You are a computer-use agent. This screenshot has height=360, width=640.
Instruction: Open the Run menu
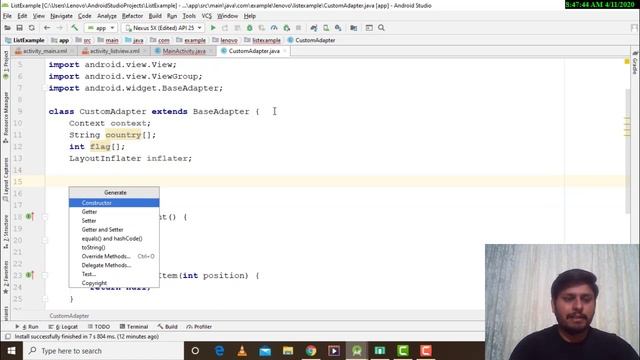[172, 16]
